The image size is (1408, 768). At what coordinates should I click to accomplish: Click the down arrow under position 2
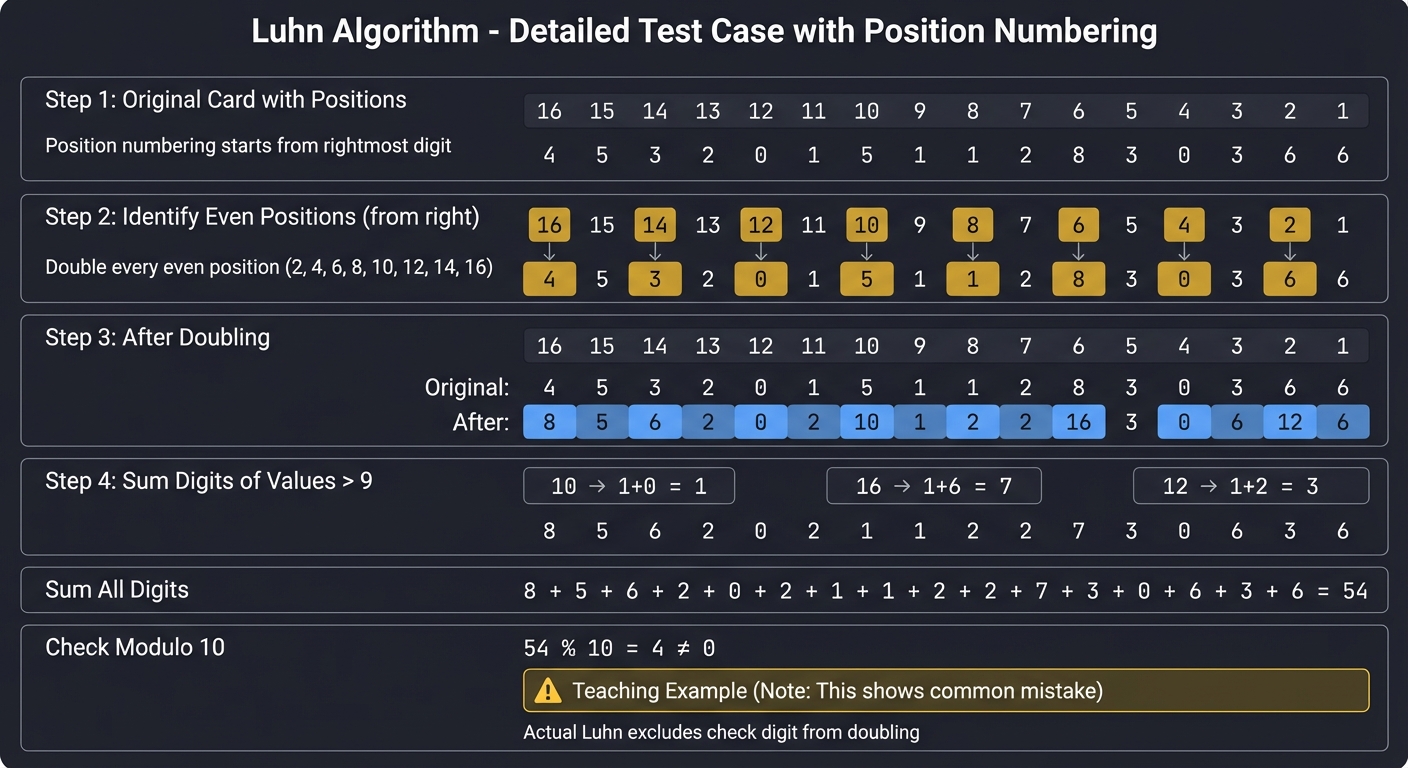click(x=1290, y=251)
